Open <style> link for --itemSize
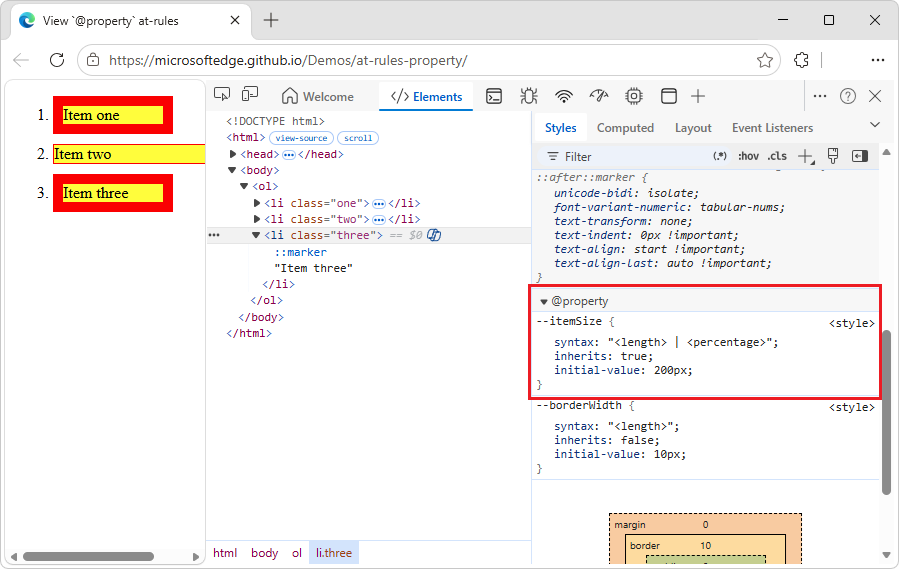 pyautogui.click(x=851, y=324)
